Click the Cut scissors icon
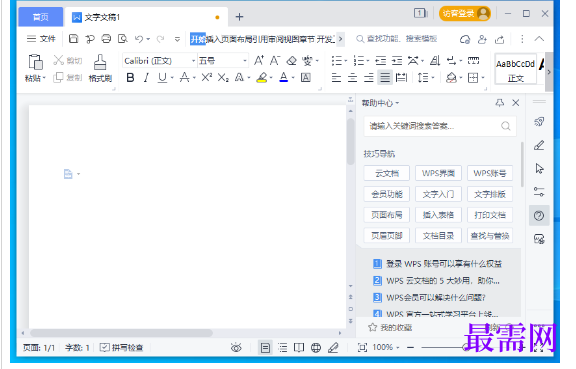The height and width of the screenshot is (369, 576). coord(58,60)
